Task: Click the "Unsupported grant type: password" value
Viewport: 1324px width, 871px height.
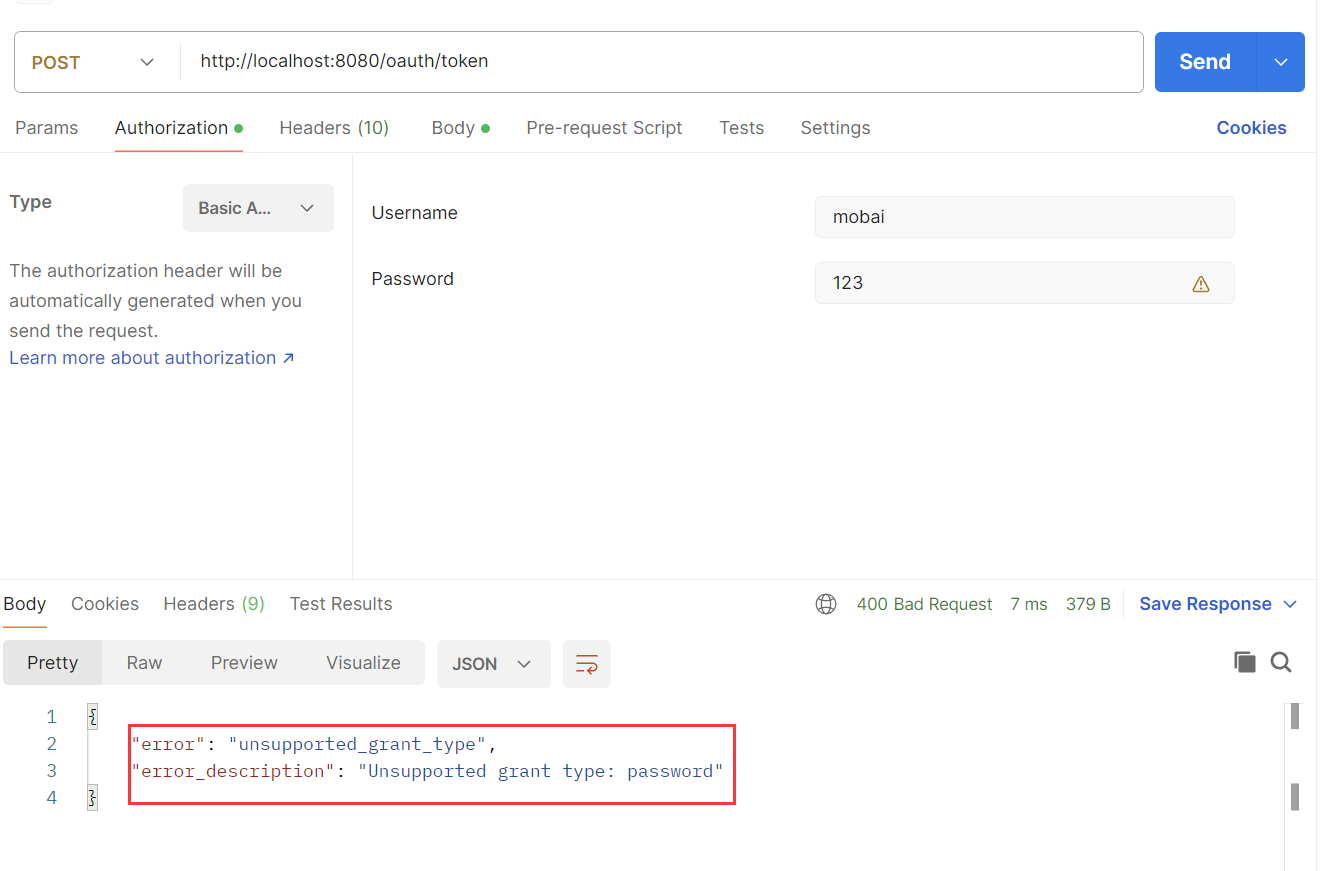Action: pyautogui.click(x=540, y=771)
